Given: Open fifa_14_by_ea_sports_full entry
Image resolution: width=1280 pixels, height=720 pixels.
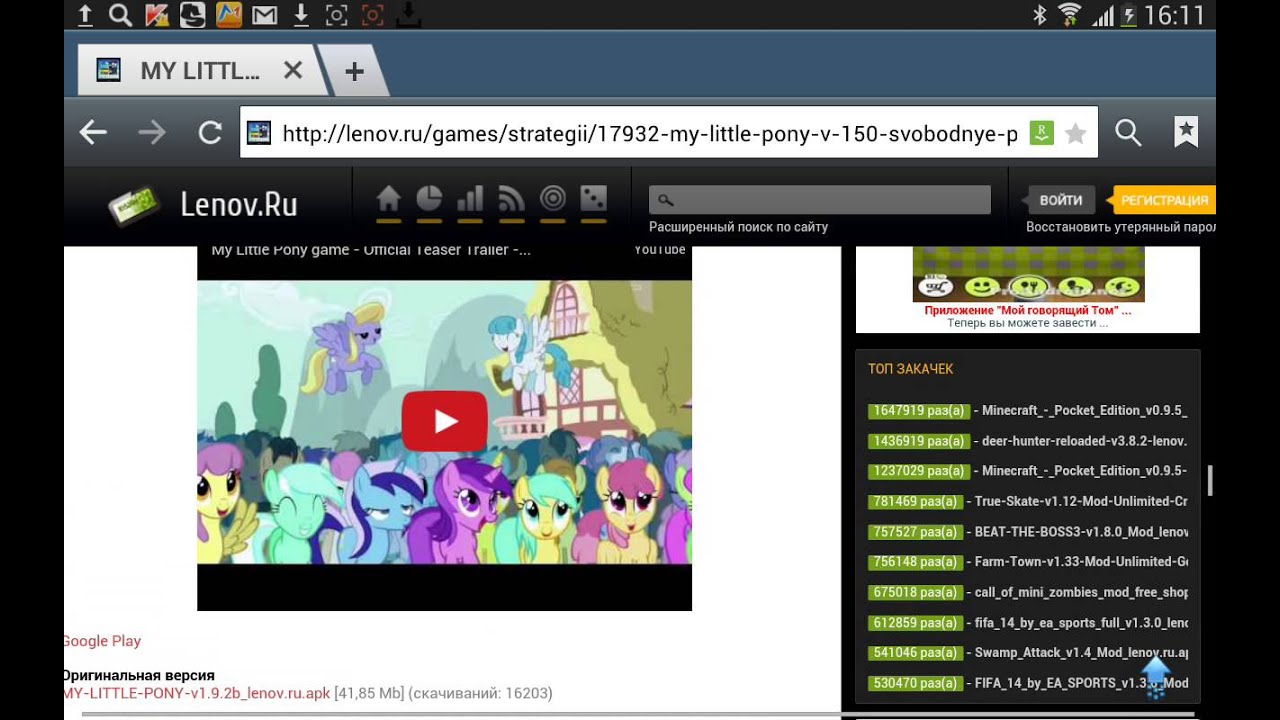Looking at the screenshot, I should click(x=1028, y=623).
